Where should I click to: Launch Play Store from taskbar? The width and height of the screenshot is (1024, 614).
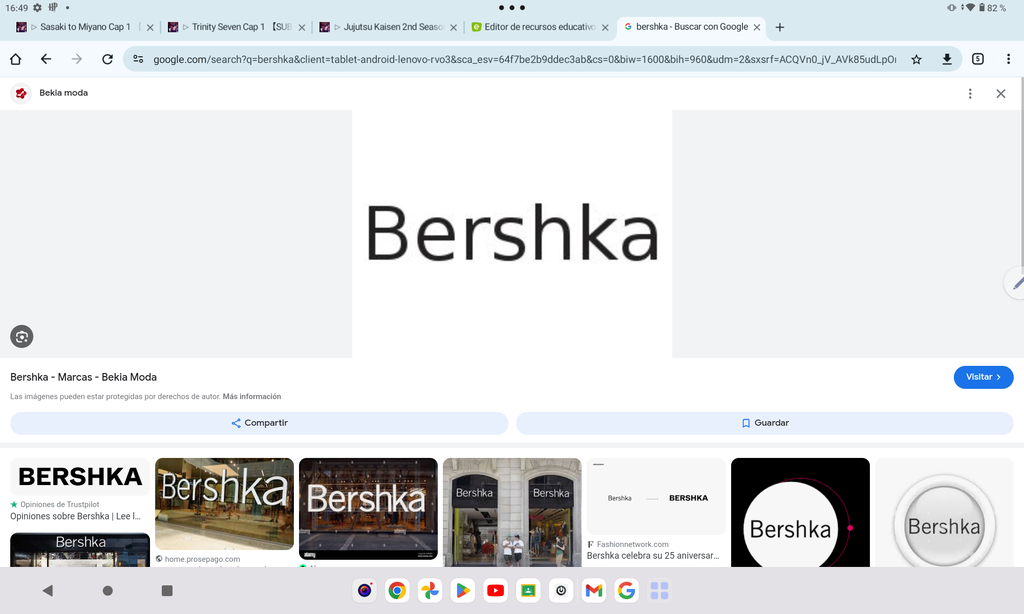pos(462,590)
